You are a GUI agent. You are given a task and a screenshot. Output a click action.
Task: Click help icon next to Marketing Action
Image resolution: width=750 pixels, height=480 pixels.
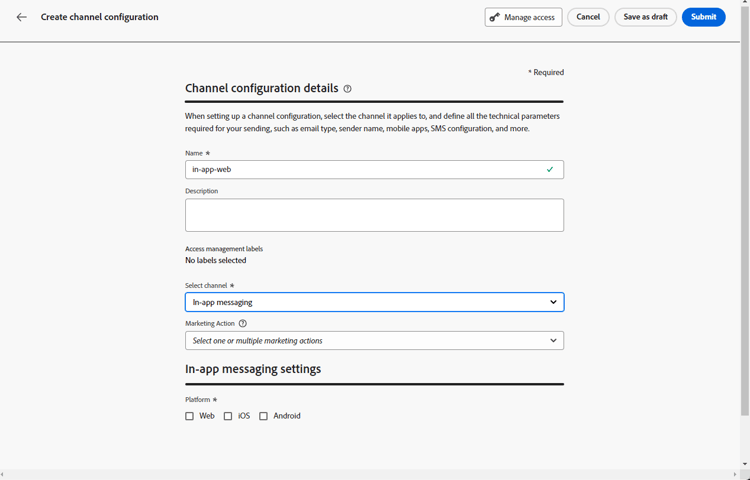(x=243, y=324)
